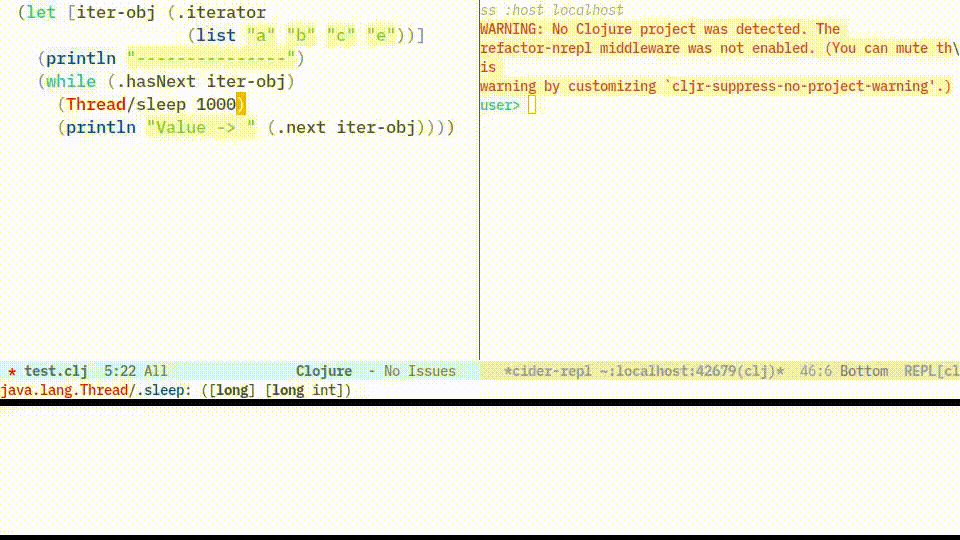Click 'All' buffer position in left mode line
The image size is (960, 540).
tap(156, 371)
